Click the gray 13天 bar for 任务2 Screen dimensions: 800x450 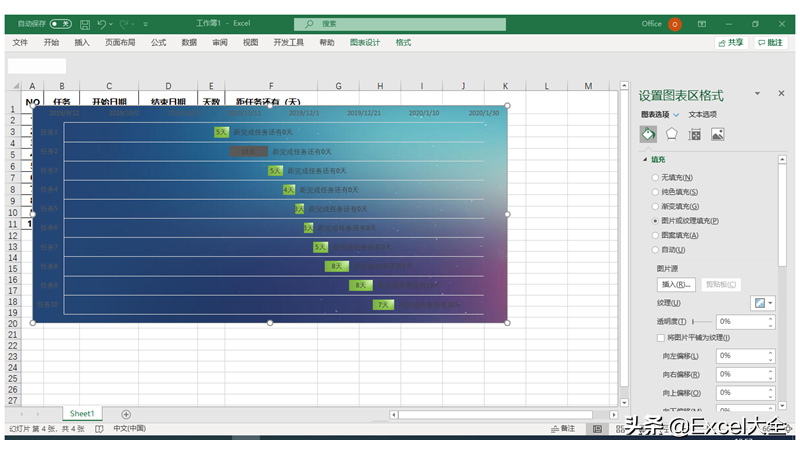pyautogui.click(x=248, y=152)
